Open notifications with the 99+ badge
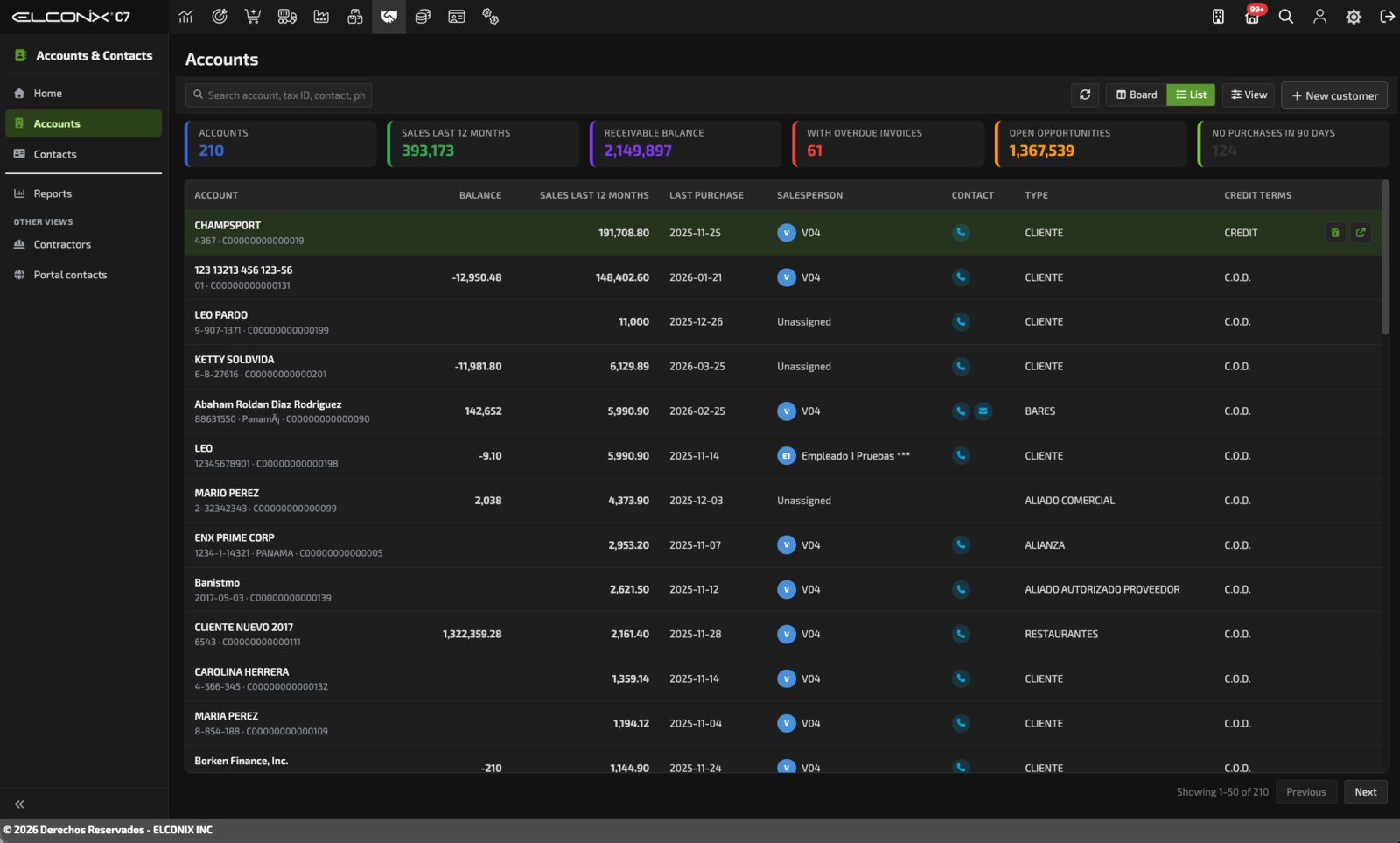Image resolution: width=1400 pixels, height=843 pixels. click(1252, 17)
